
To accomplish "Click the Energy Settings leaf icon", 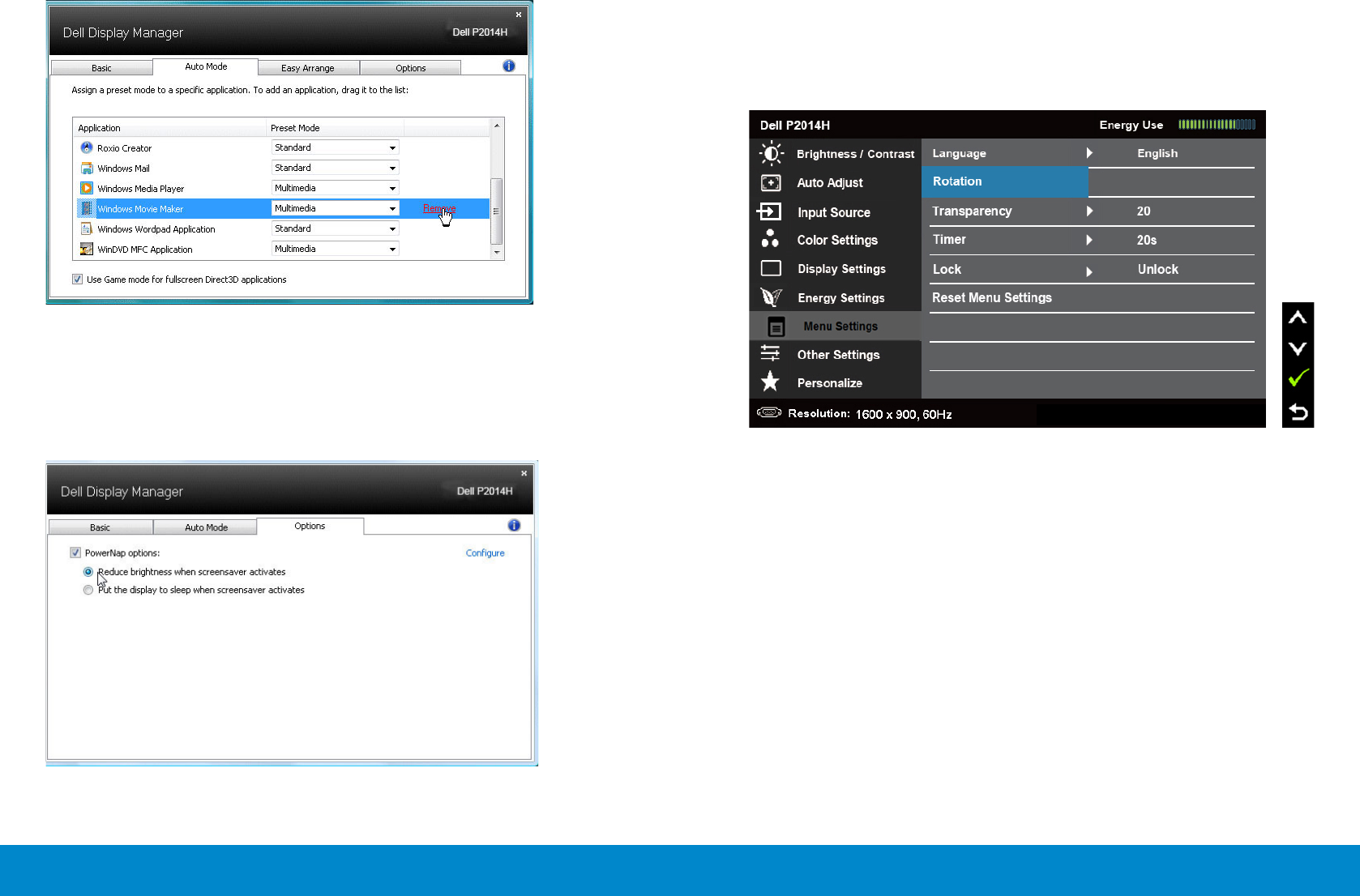I will tap(771, 297).
